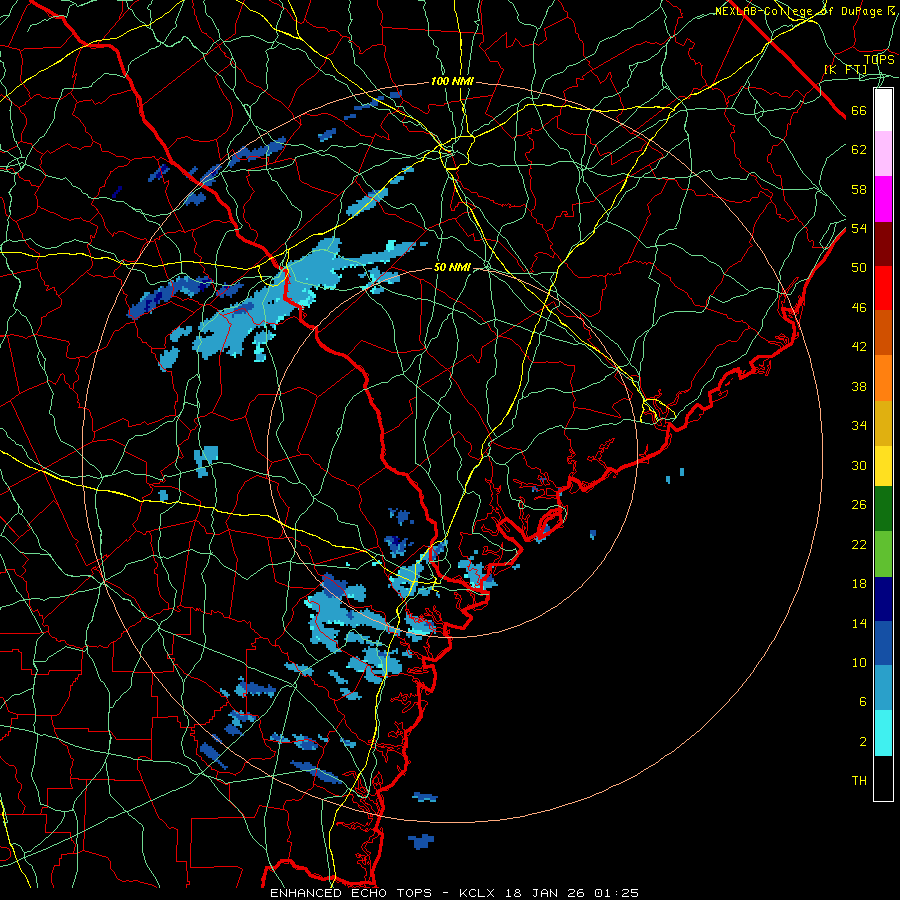Click the 'KCLX' station identifier

click(x=479, y=893)
